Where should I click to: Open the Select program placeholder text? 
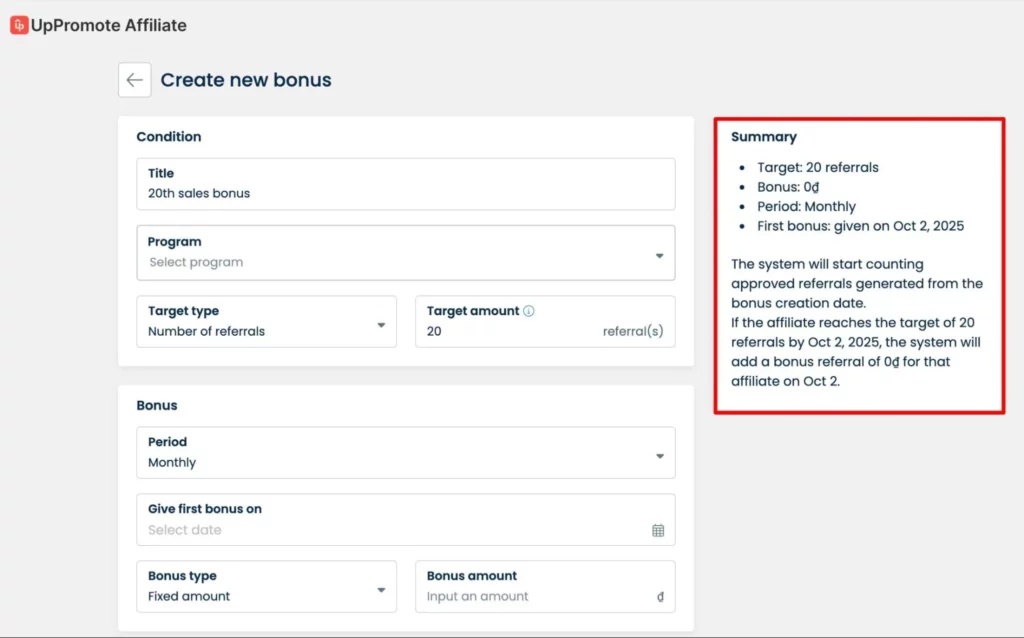[196, 262]
